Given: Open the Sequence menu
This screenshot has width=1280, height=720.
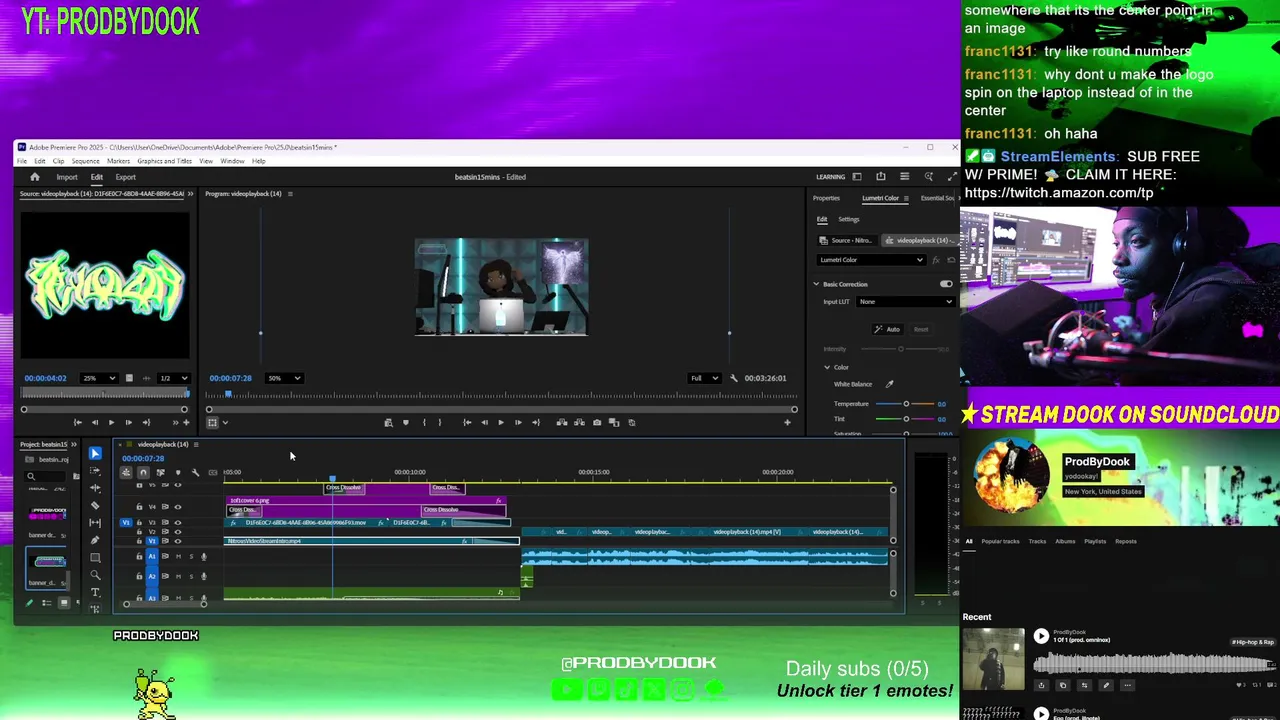Looking at the screenshot, I should coord(85,161).
